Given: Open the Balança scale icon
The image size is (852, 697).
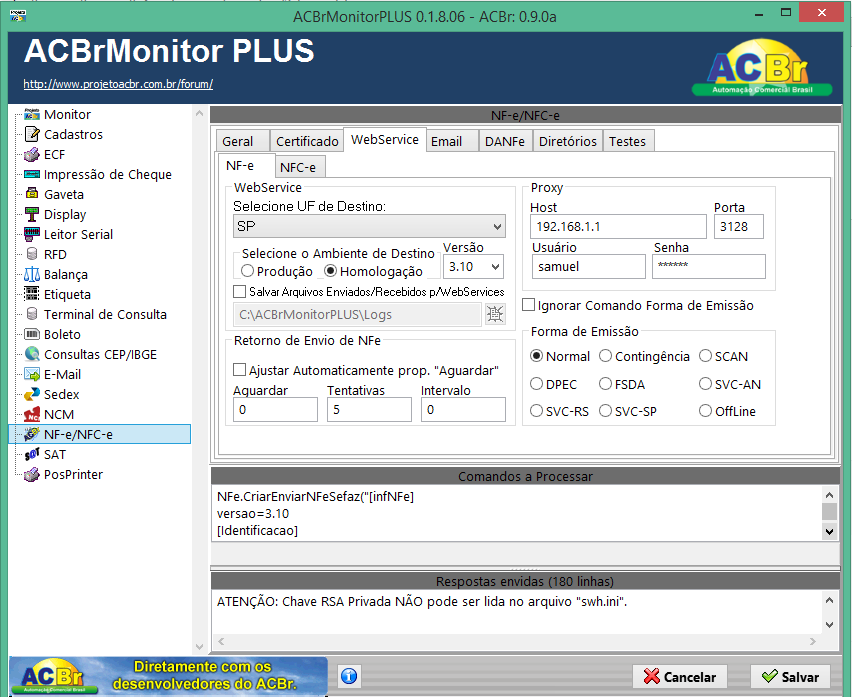Looking at the screenshot, I should (x=32, y=274).
